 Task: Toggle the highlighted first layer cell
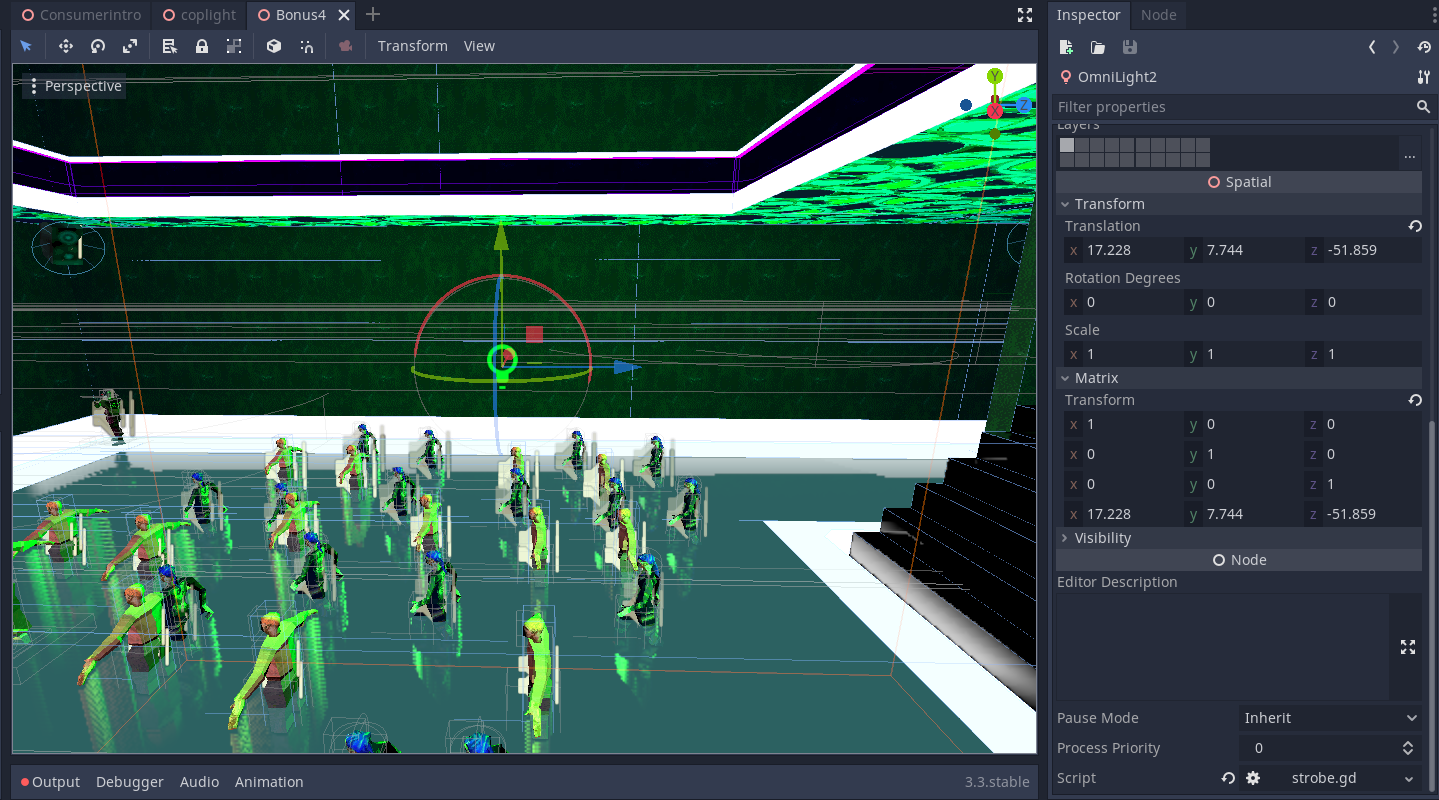[1067, 145]
